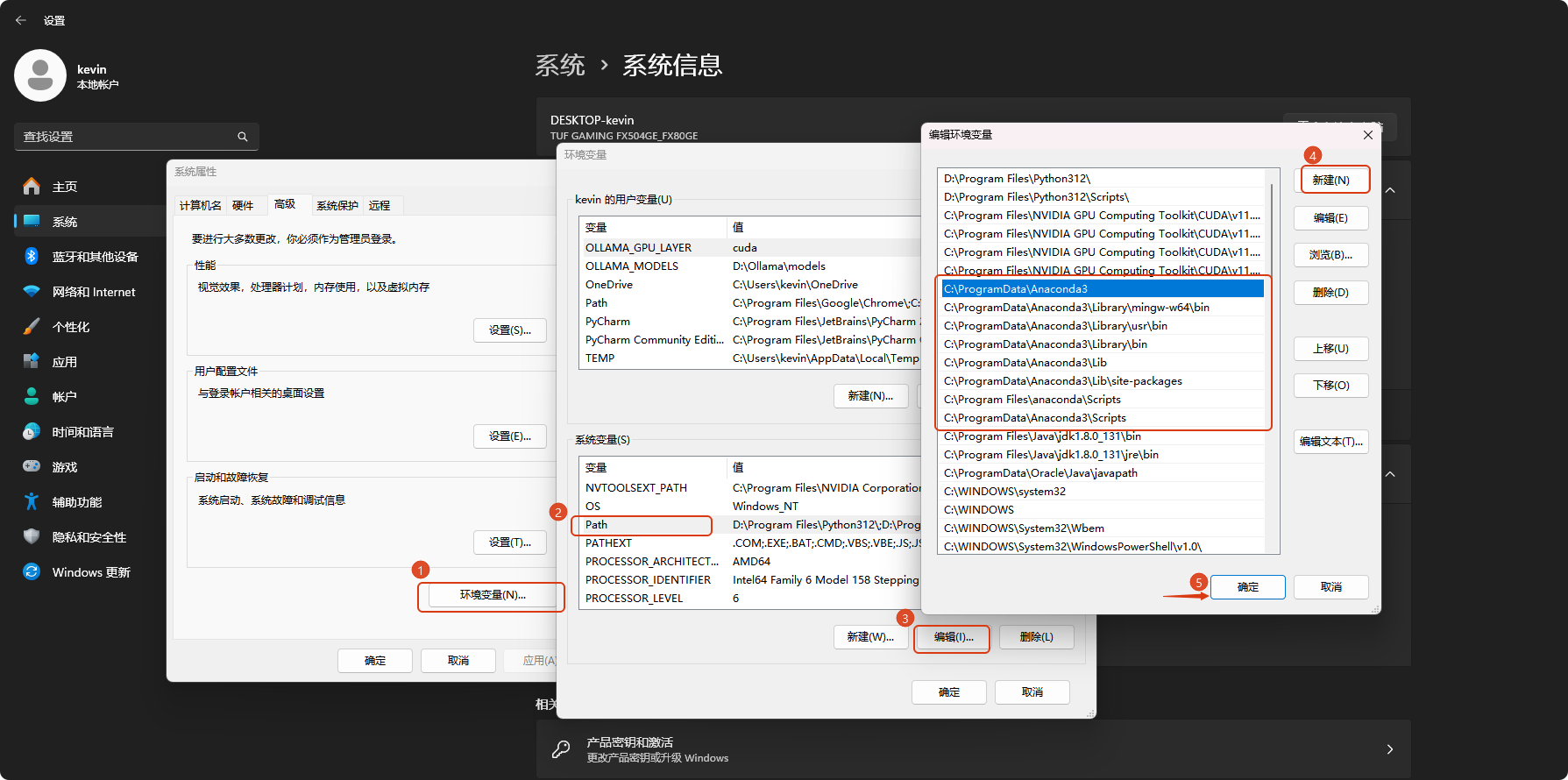The image size is (1568, 780).
Task: Click OK in Environment Variables dialog
Action: coord(949,692)
